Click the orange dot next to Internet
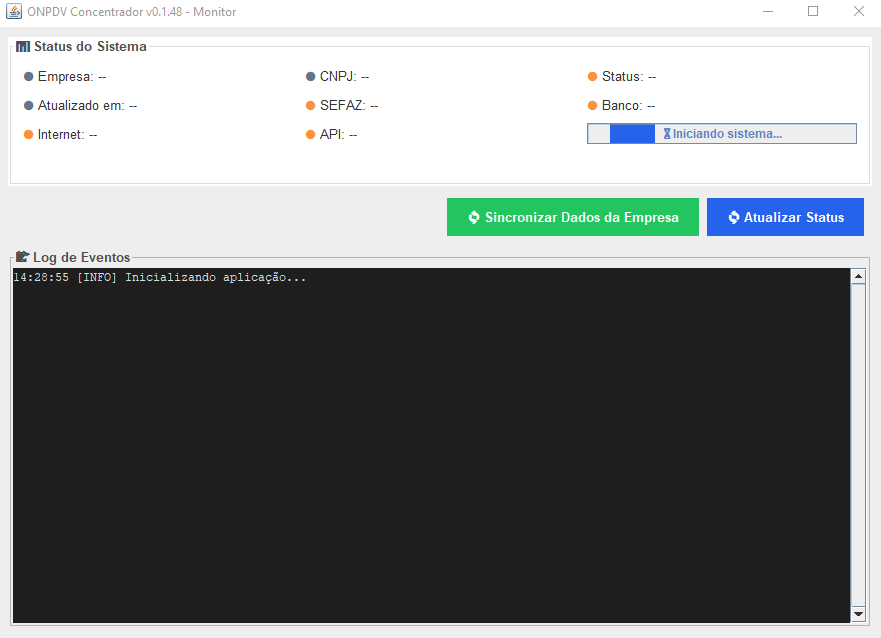Viewport: 881px width, 638px height. 29,135
